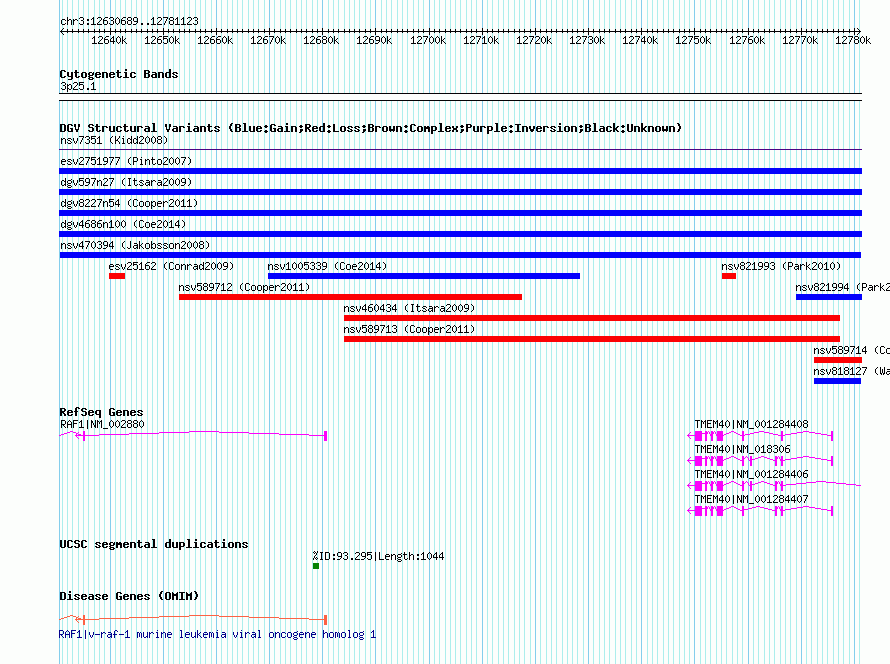Click the nsv821994 blue gain bar
Image resolution: width=890 pixels, height=664 pixels.
[829, 297]
